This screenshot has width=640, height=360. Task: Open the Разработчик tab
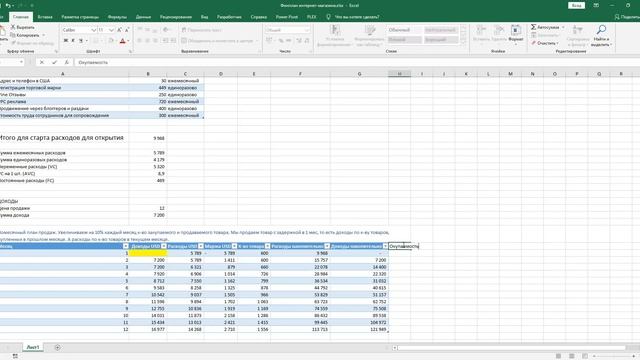pyautogui.click(x=229, y=17)
